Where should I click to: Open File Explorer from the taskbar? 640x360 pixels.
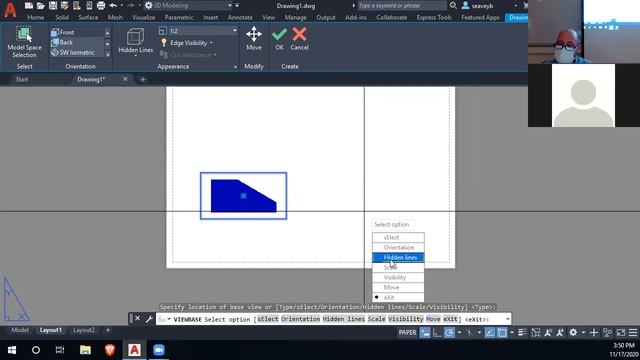pos(85,350)
